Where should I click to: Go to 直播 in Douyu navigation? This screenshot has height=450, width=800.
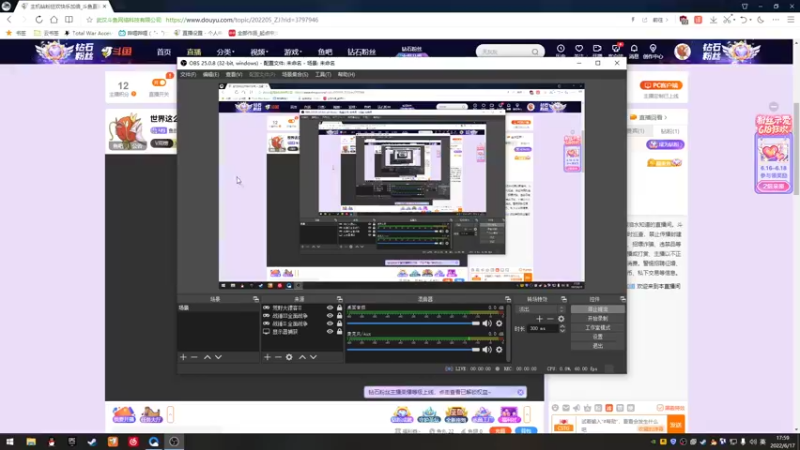pyautogui.click(x=194, y=52)
